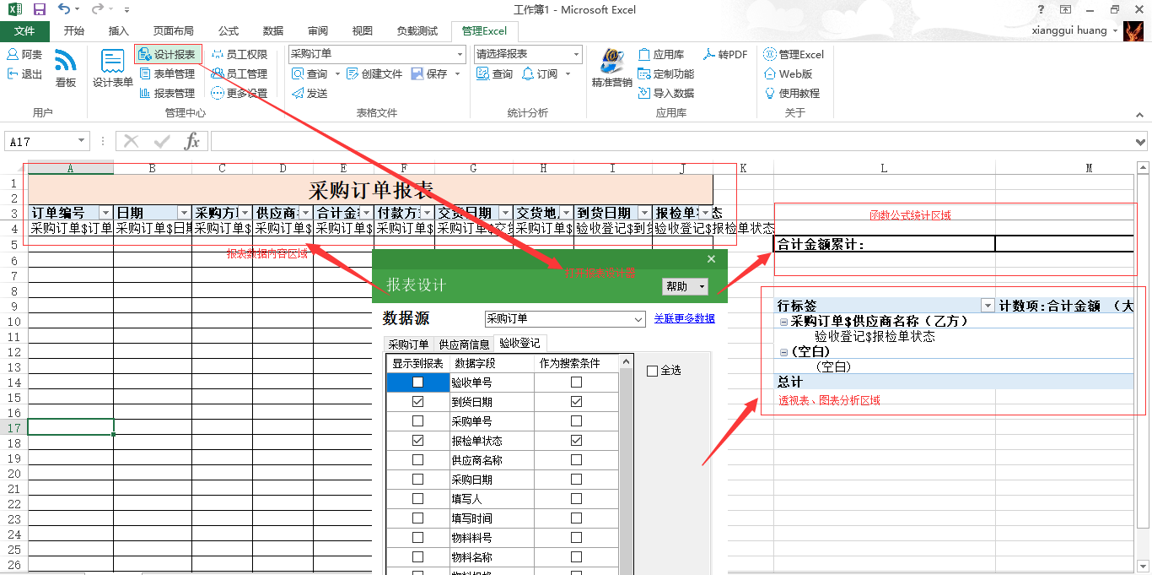
Task: Open the 看板 dashboard feed icon
Action: point(65,59)
